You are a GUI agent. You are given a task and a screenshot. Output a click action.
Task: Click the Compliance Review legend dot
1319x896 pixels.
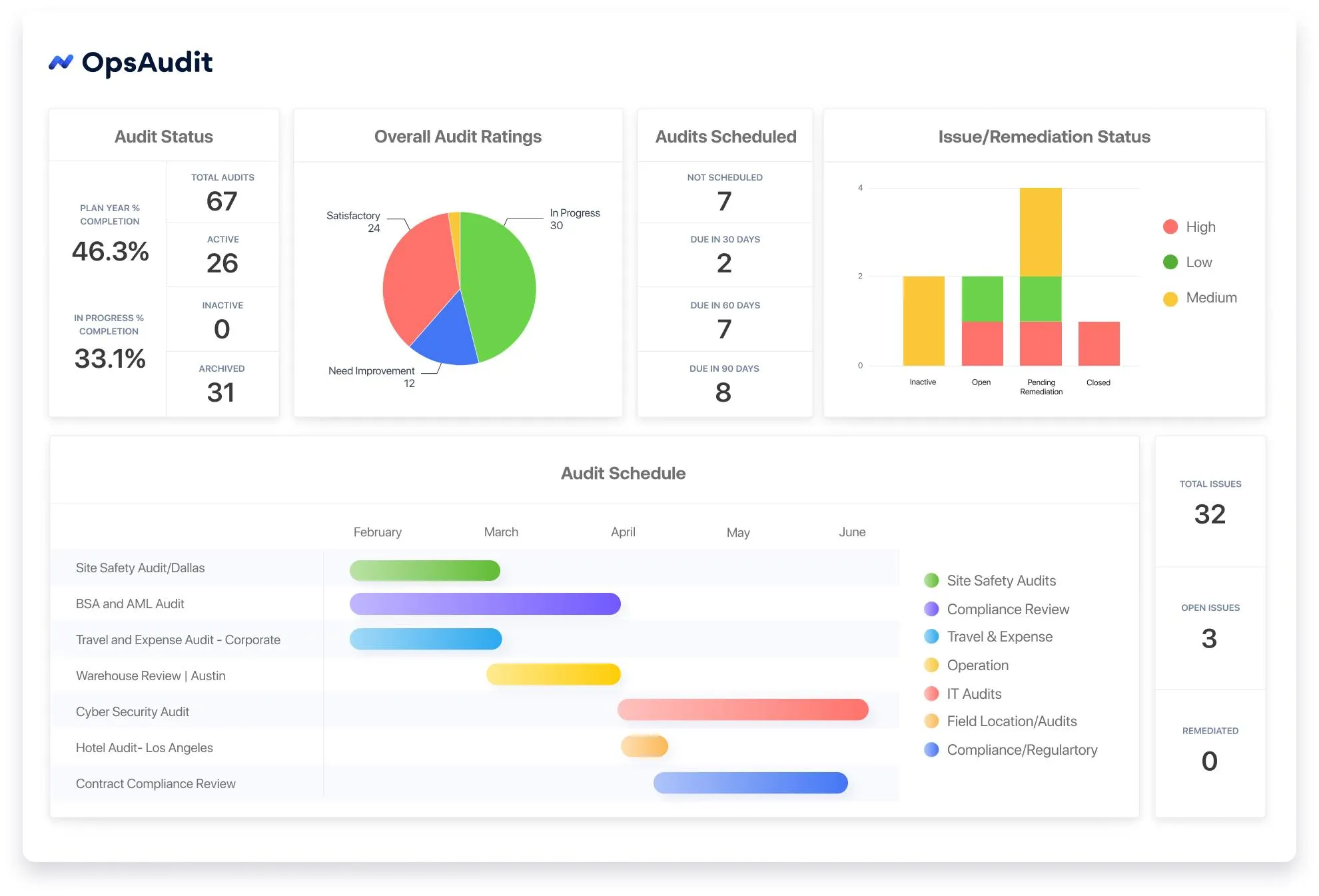click(931, 609)
